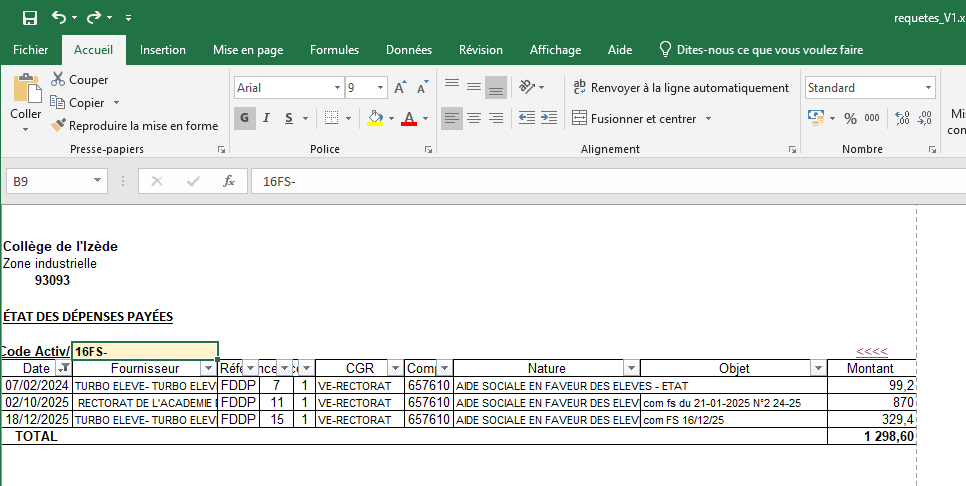Toggle italic formatting with the I button
Viewport: 966px width, 486px height.
(x=266, y=118)
